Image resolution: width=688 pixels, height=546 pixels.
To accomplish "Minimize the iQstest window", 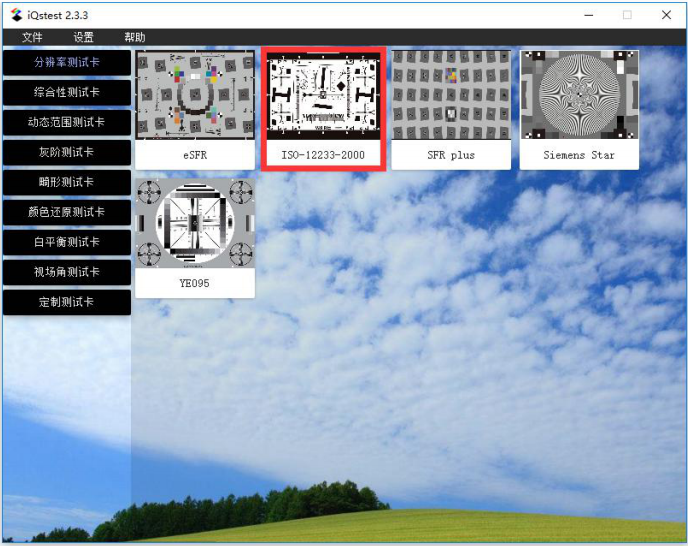I will (x=589, y=15).
